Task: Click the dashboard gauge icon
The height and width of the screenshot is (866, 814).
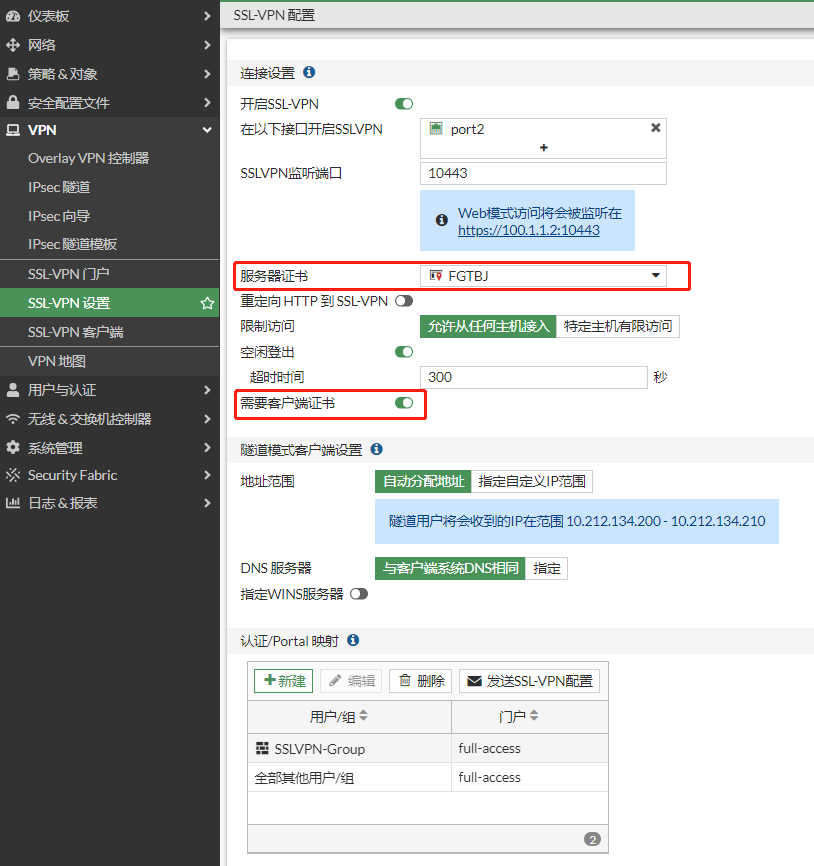Action: 13,16
